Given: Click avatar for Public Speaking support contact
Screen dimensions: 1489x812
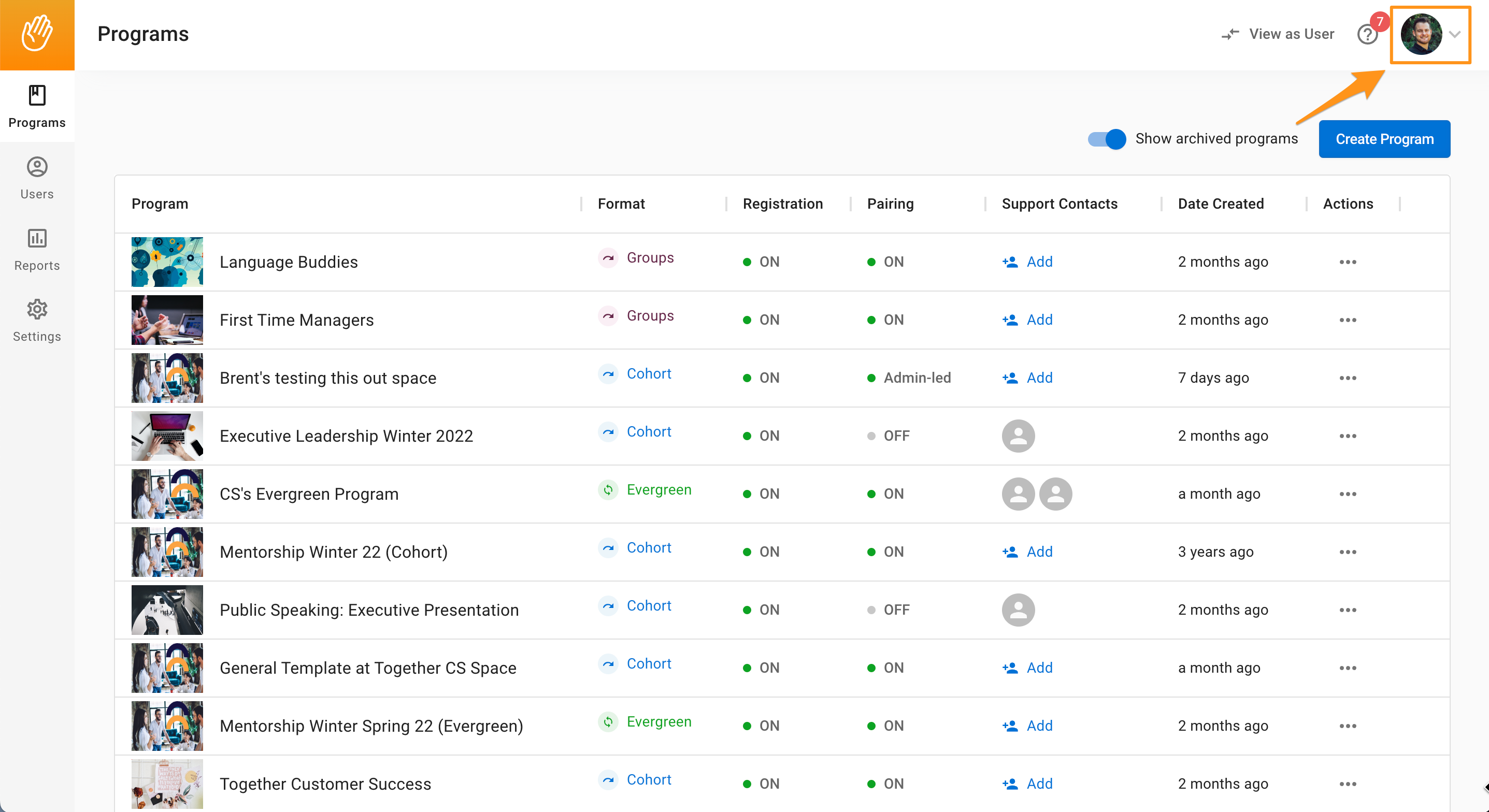Looking at the screenshot, I should [x=1018, y=610].
